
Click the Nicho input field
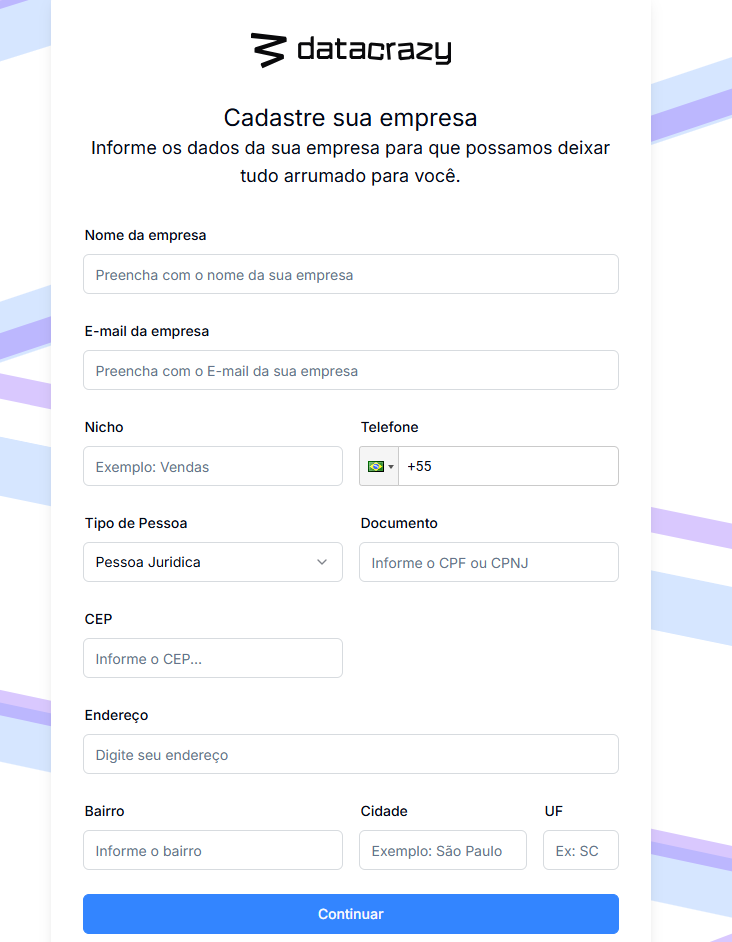point(213,466)
